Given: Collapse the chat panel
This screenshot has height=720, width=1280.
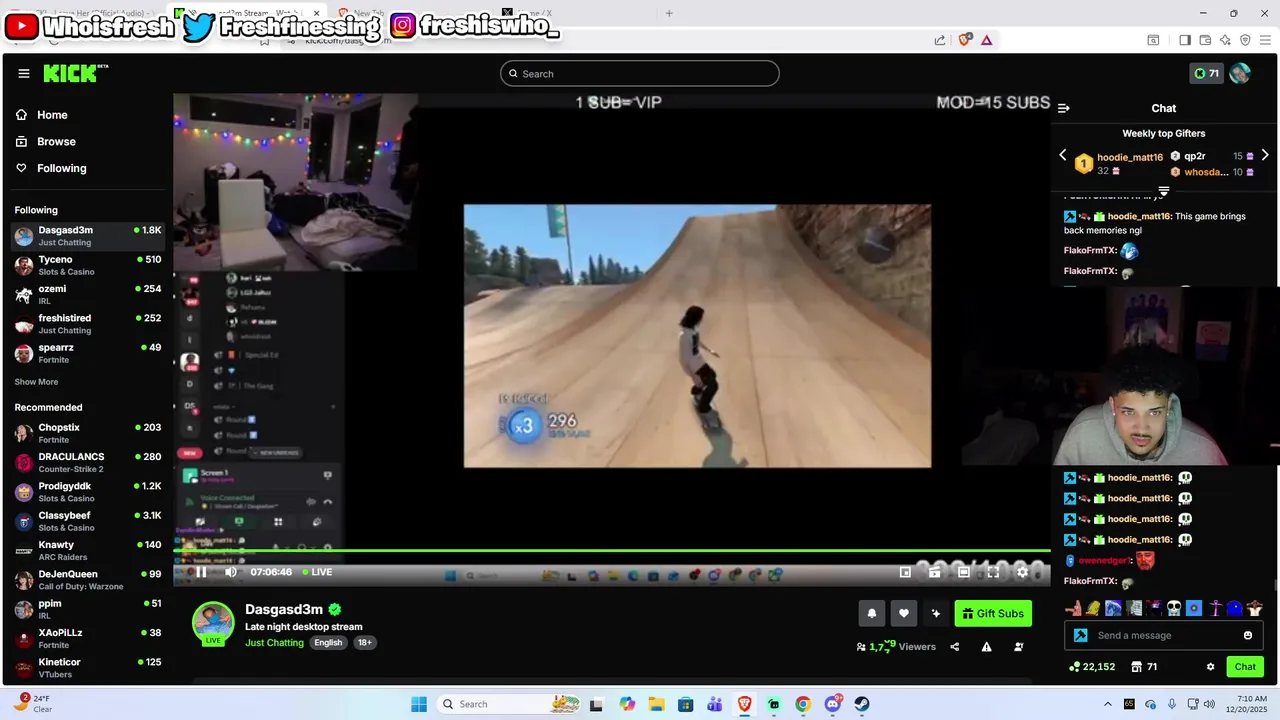Looking at the screenshot, I should click(x=1064, y=108).
